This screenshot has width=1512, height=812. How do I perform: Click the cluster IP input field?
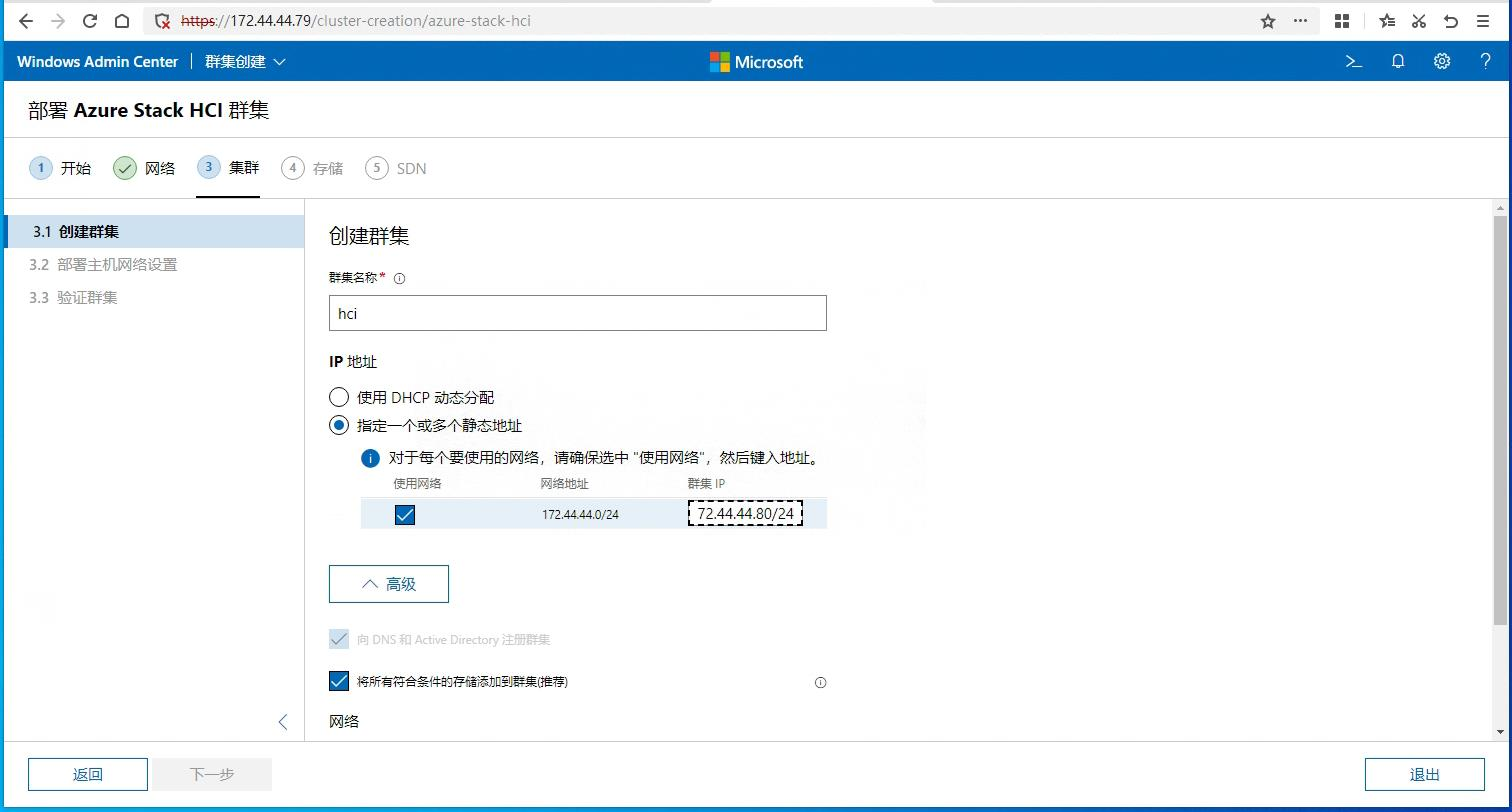745,514
